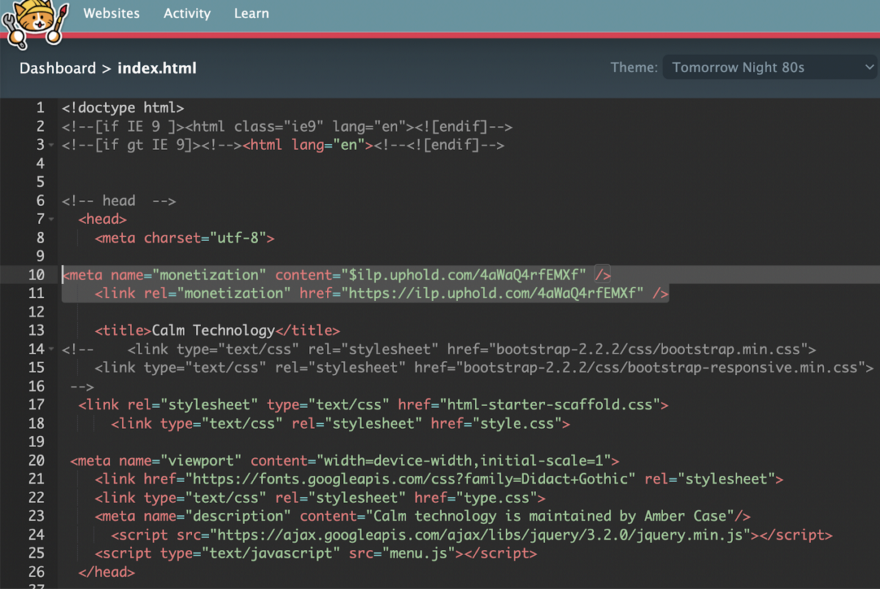Image resolution: width=880 pixels, height=589 pixels.
Task: Click the IE 9 conditional comment on line 2
Action: tap(287, 126)
